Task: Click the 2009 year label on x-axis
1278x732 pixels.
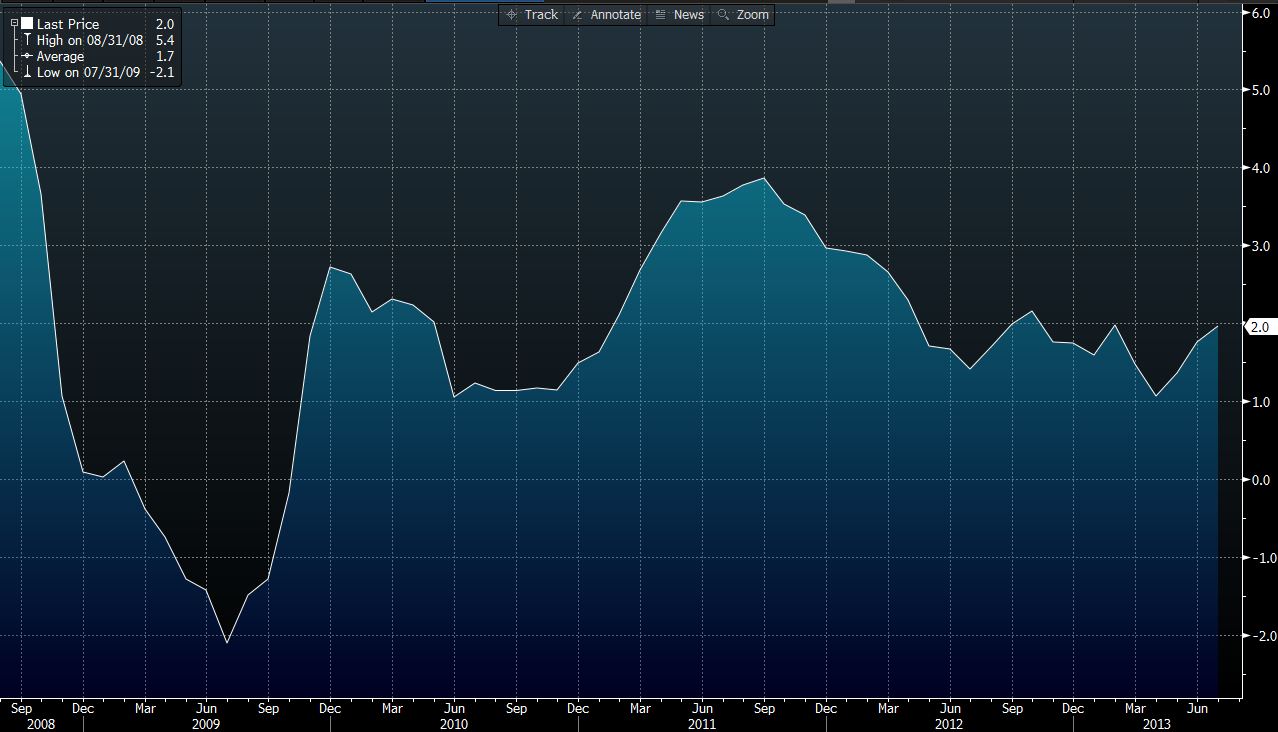Action: pos(206,723)
